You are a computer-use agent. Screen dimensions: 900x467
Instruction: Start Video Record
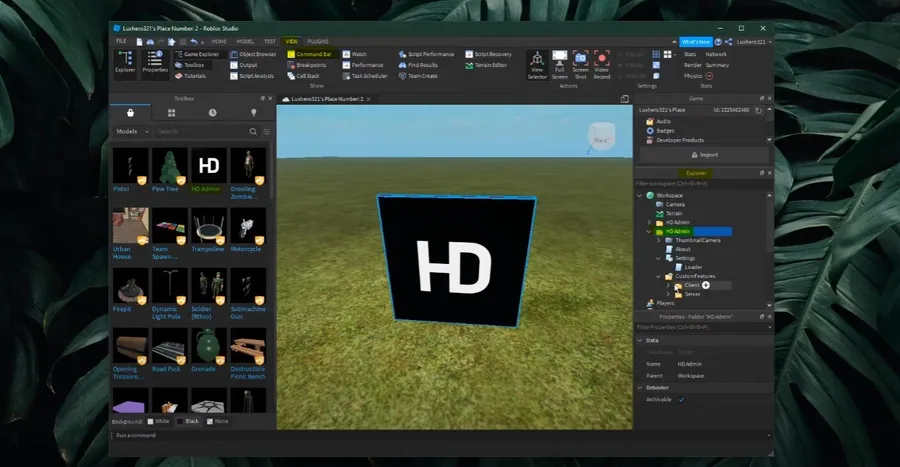coord(602,65)
